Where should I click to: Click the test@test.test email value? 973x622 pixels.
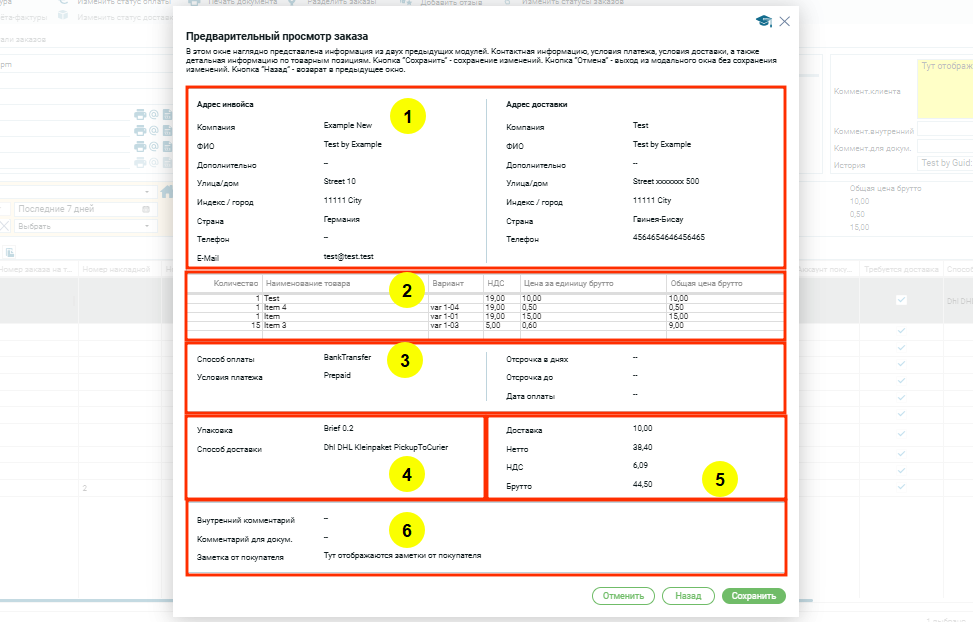tap(348, 256)
